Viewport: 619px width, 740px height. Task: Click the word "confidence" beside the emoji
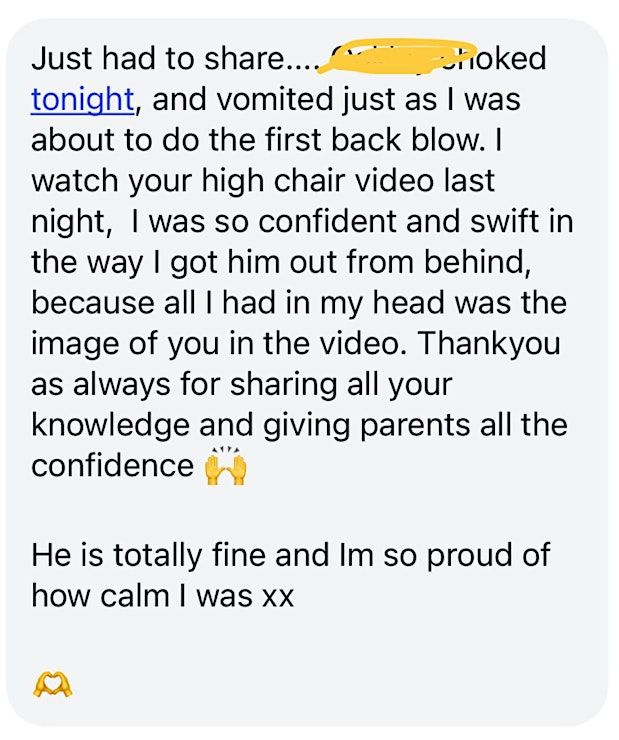coord(113,467)
